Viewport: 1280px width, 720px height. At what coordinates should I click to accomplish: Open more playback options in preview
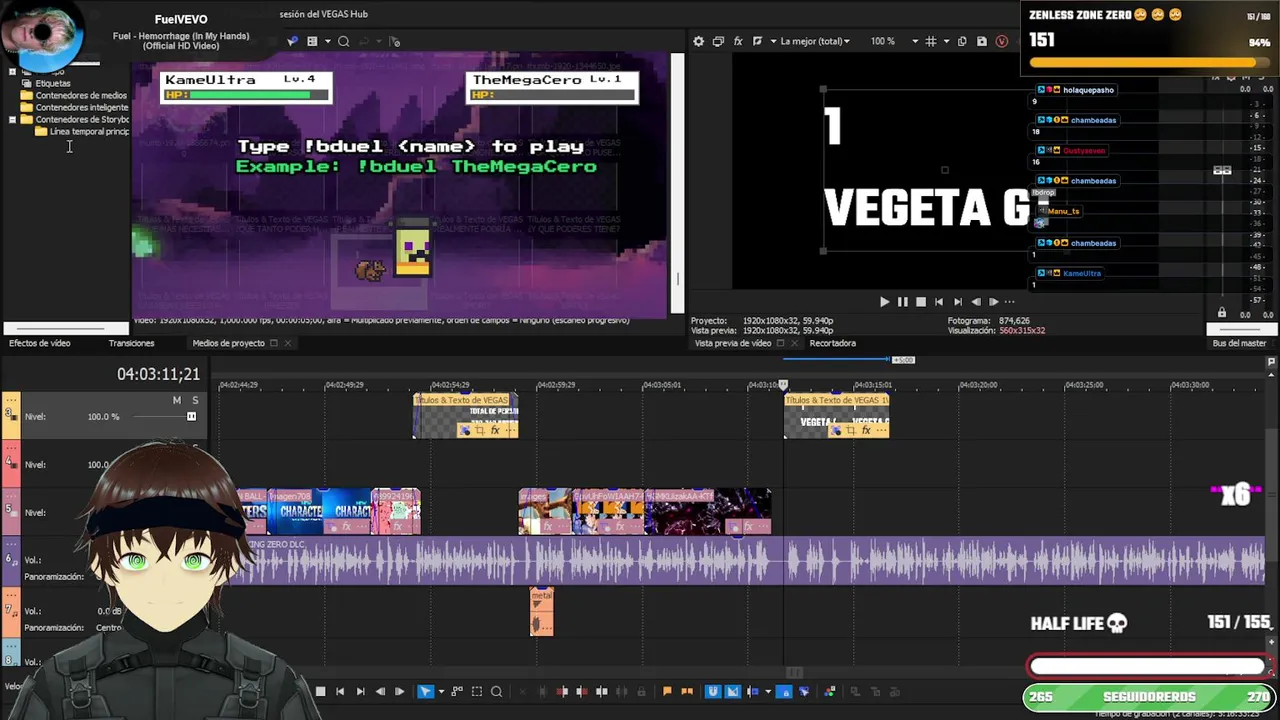1010,301
